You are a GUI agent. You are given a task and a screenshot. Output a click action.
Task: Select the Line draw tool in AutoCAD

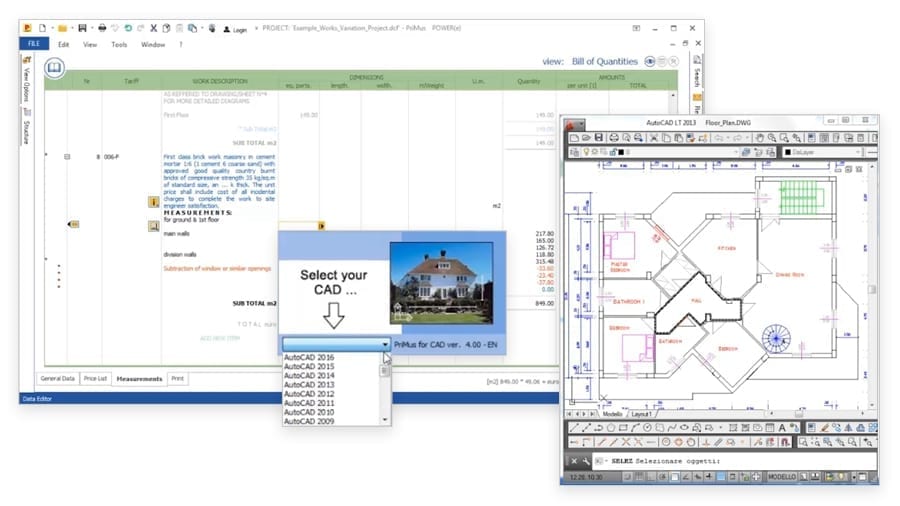[x=574, y=428]
